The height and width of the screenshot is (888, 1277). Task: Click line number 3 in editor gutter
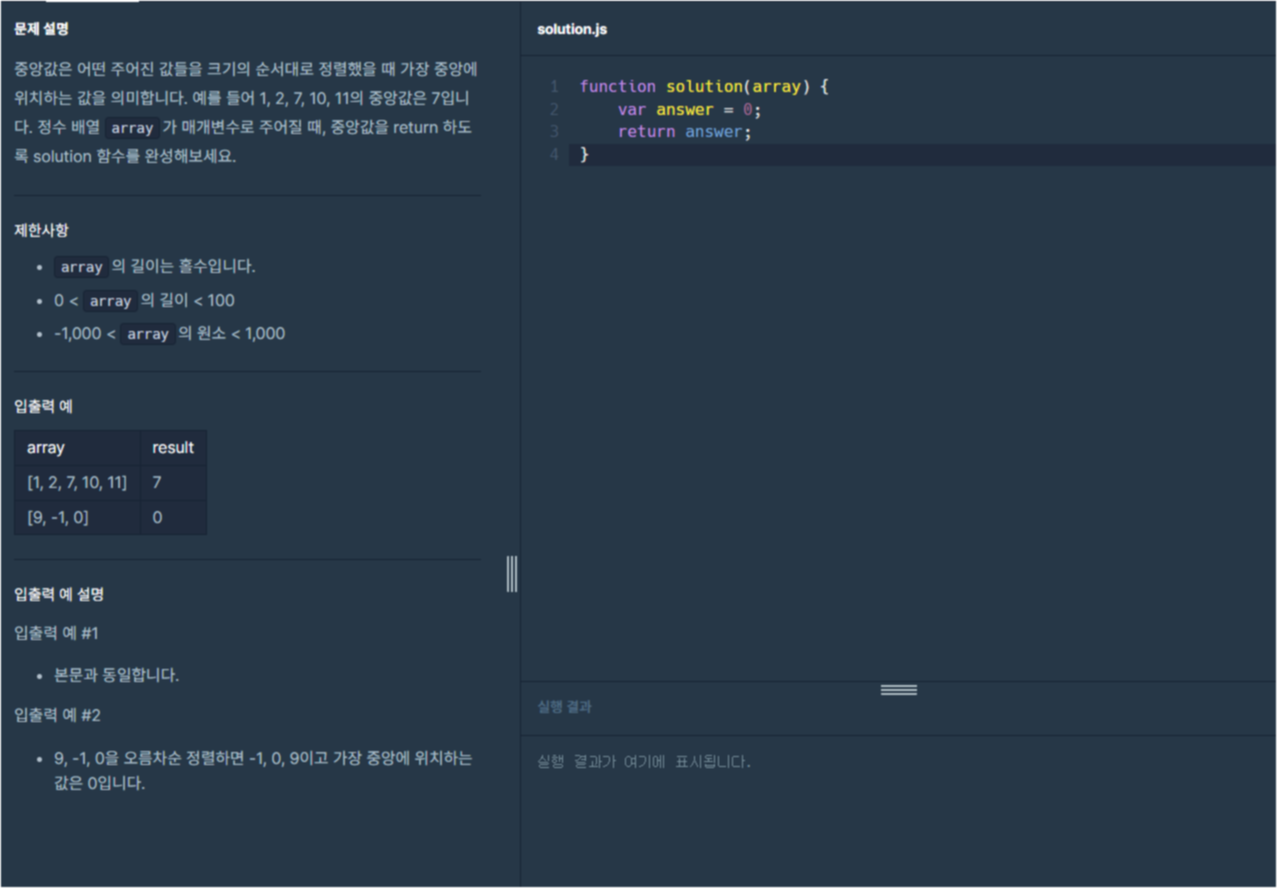pos(553,132)
